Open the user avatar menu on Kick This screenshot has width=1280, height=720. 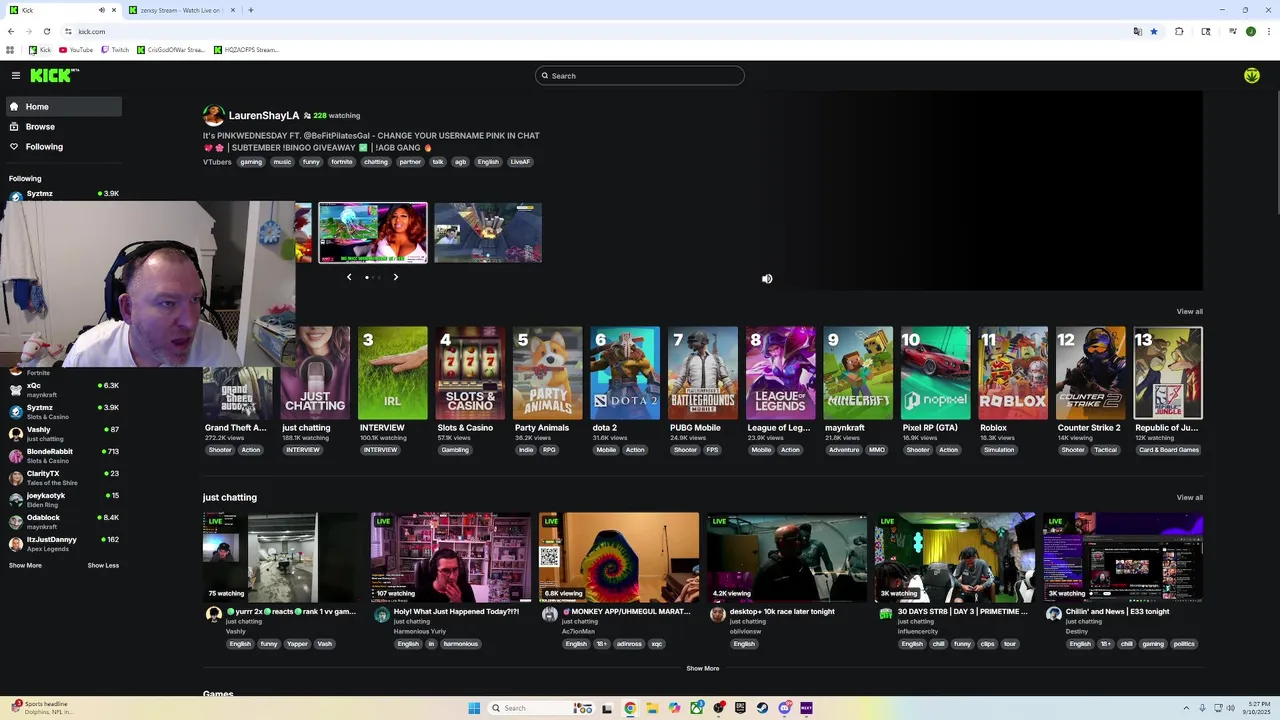click(1251, 75)
